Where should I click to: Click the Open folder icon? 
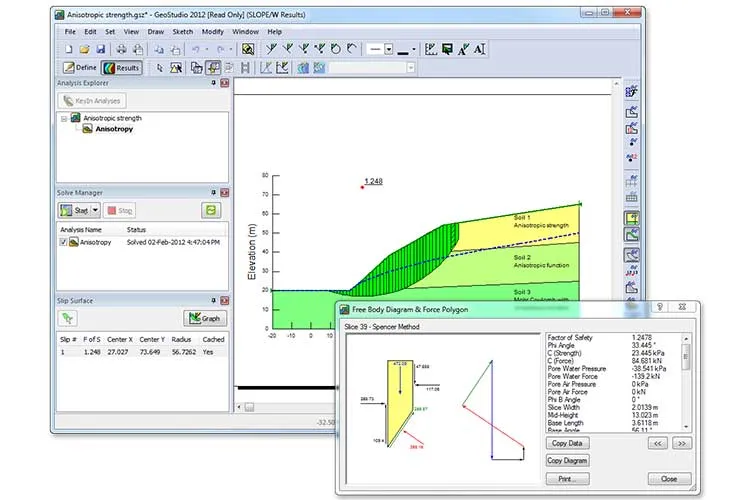(x=85, y=49)
